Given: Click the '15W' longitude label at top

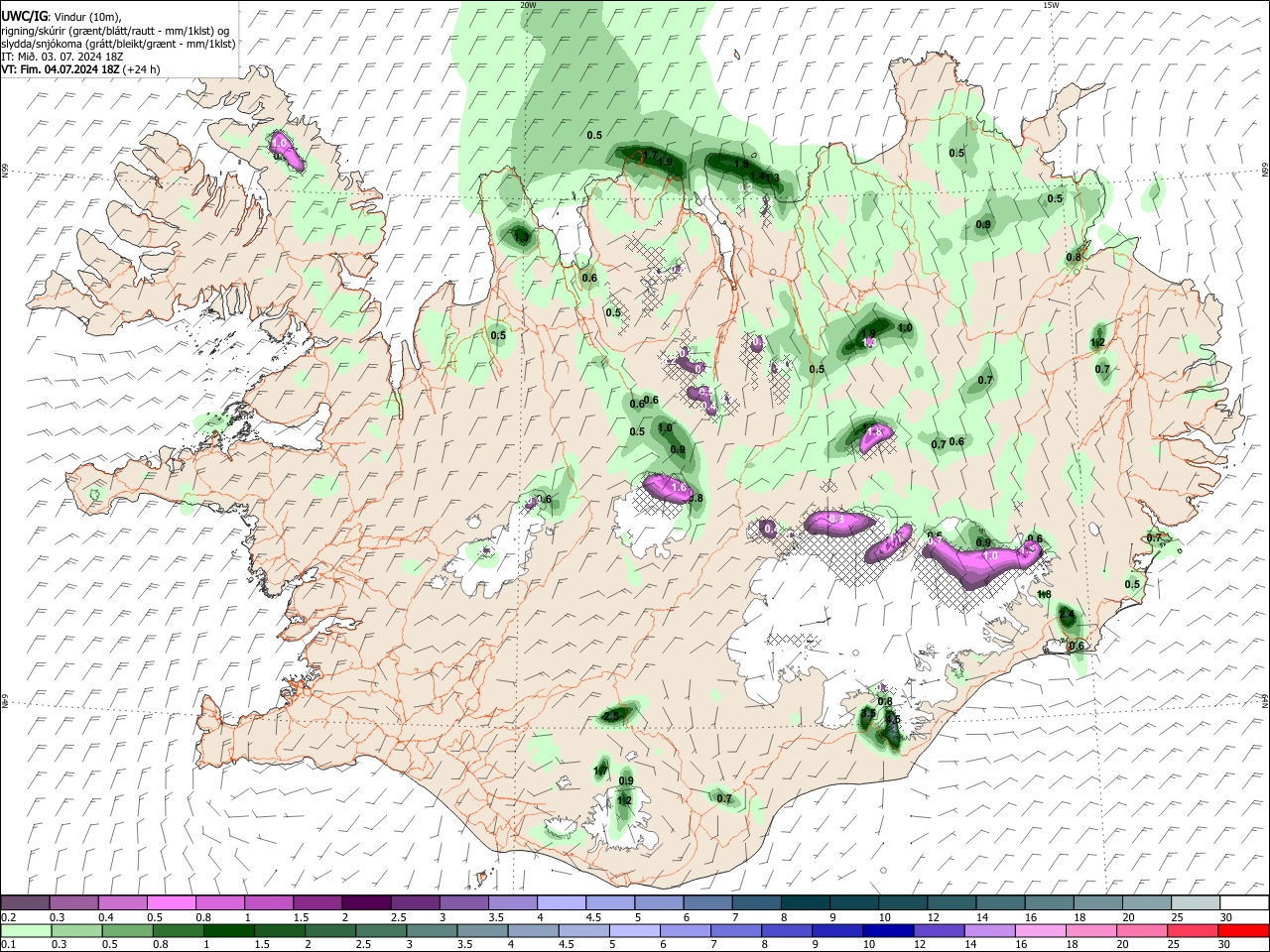Looking at the screenshot, I should point(1051,5).
